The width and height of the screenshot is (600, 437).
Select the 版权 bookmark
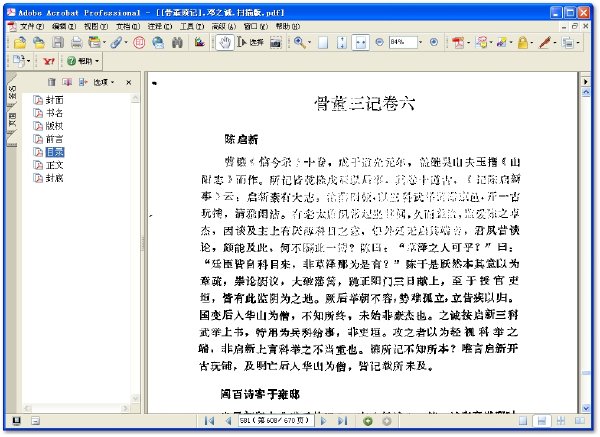54,126
